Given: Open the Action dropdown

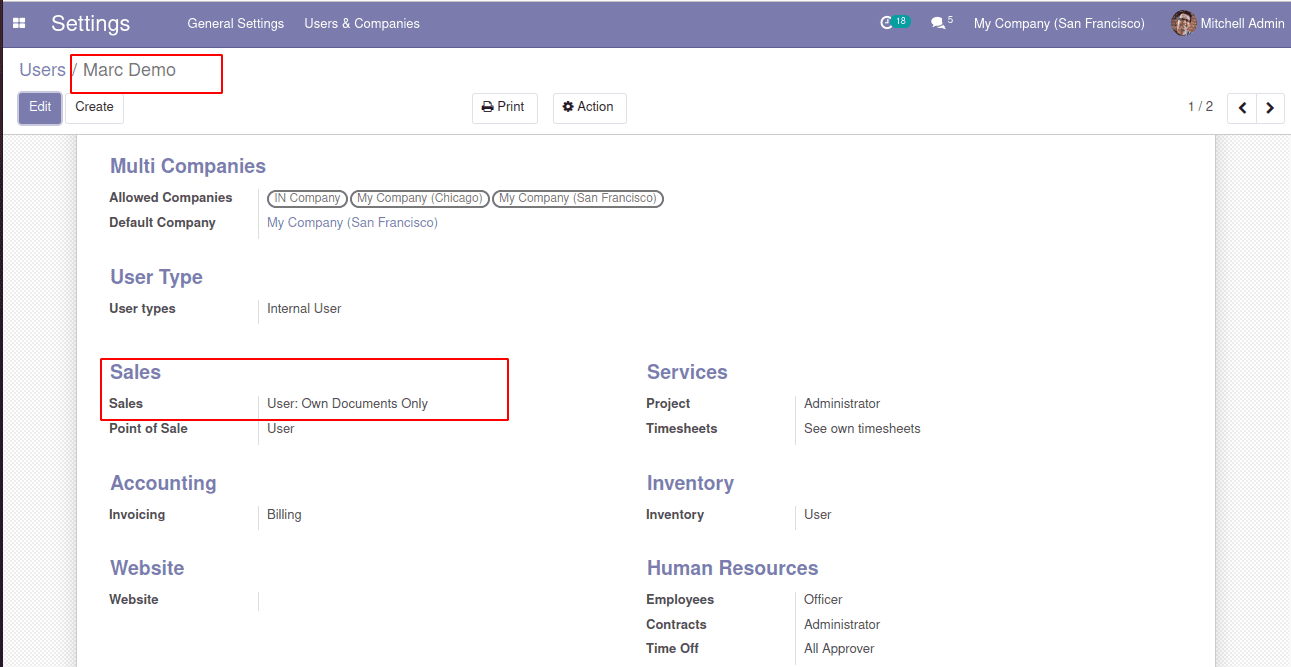Looking at the screenshot, I should click(x=589, y=108).
